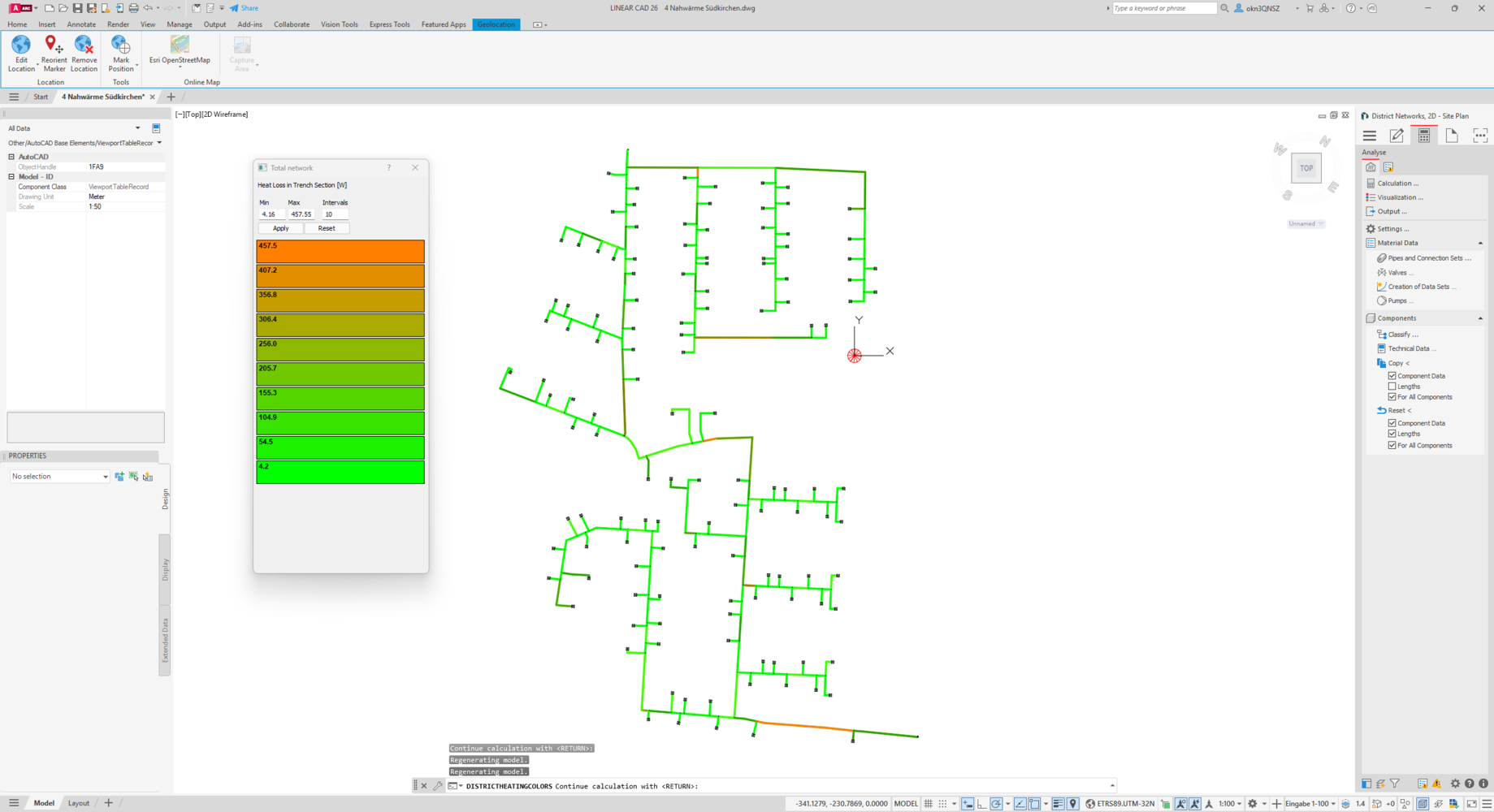Viewport: 1494px width, 812px height.
Task: Collapse the AutoCAD property group
Action: point(11,157)
